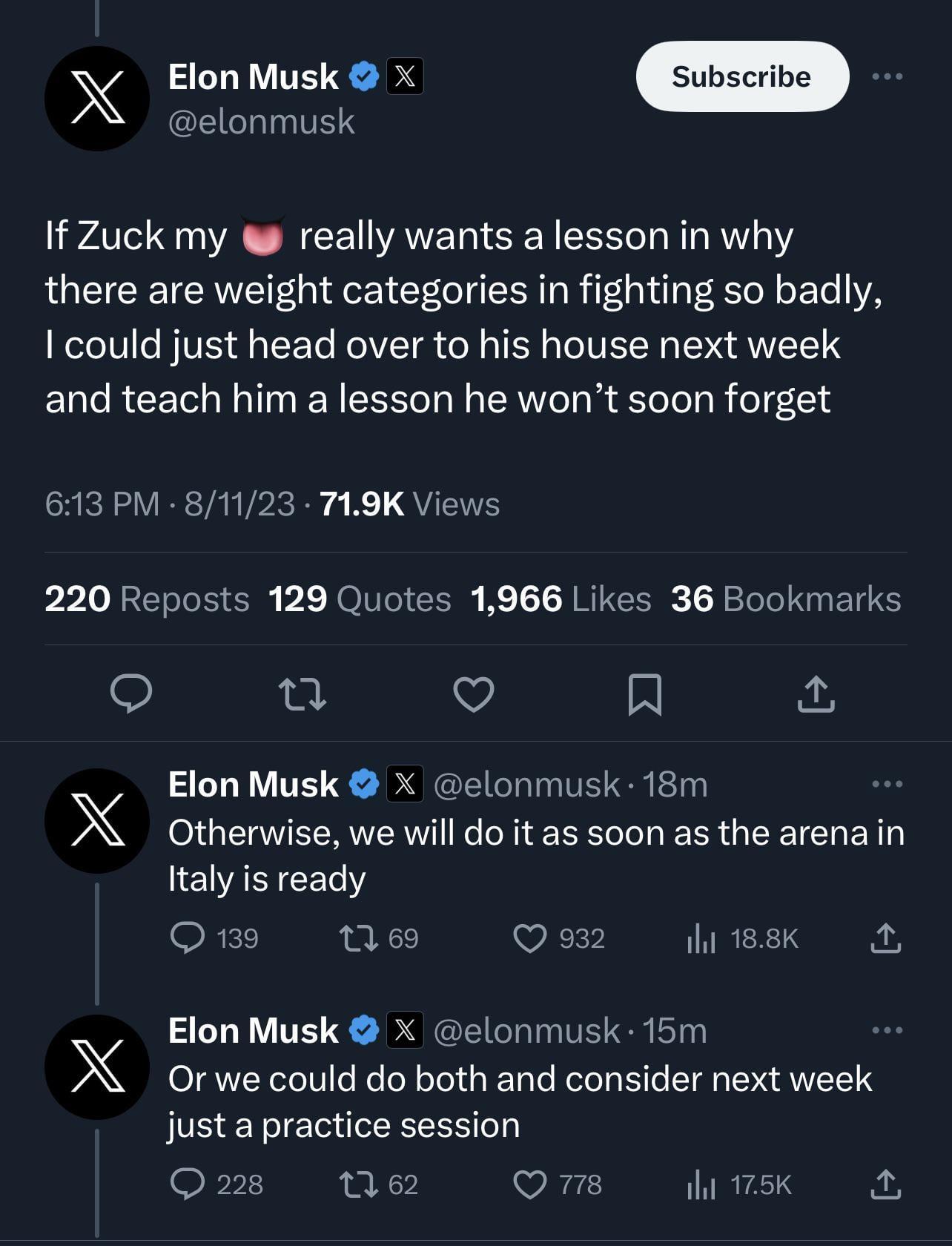The width and height of the screenshot is (952, 1246).
Task: Share the practice session reply
Action: click(x=885, y=1184)
